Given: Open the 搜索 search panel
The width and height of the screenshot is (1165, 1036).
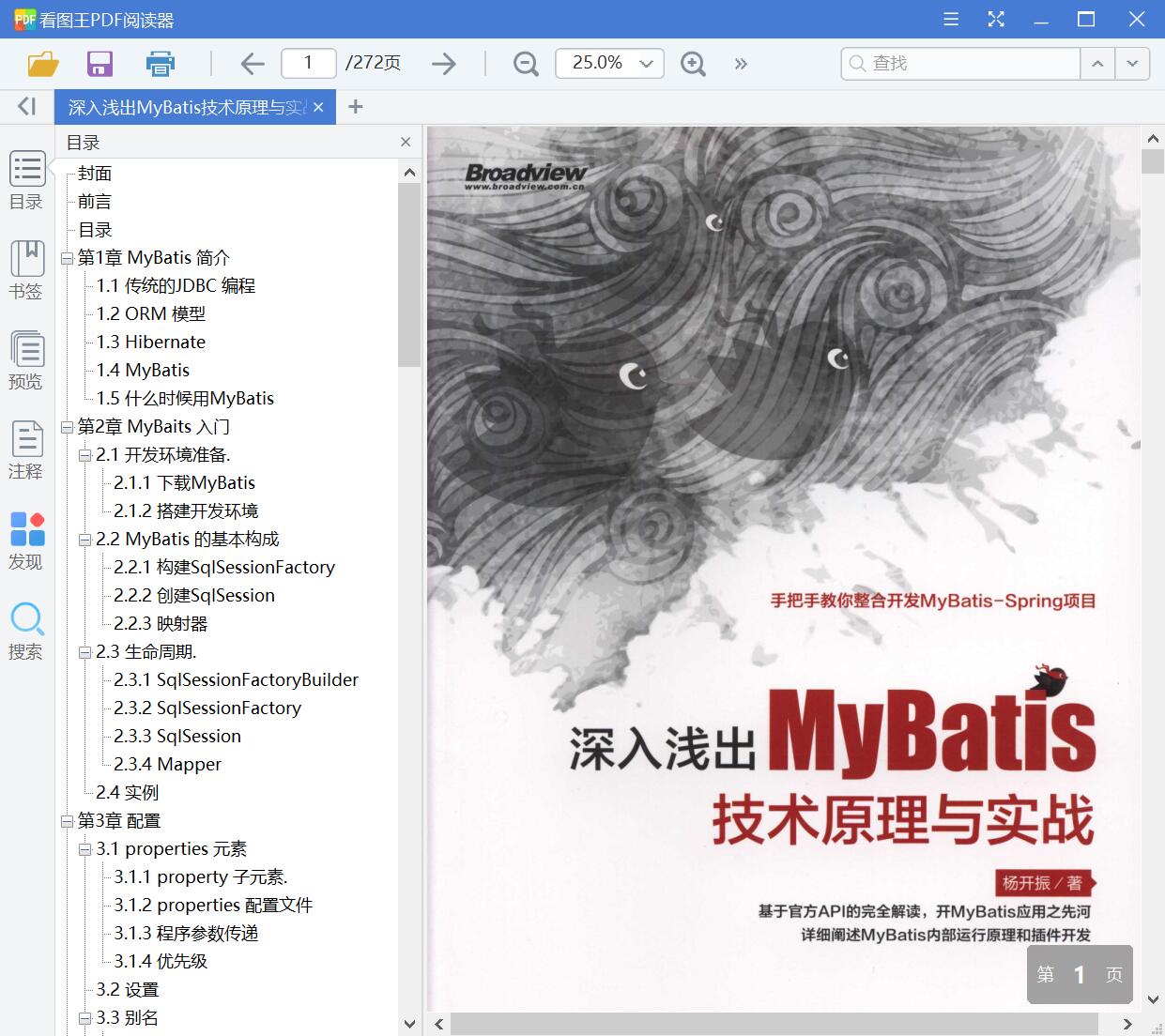Looking at the screenshot, I should (26, 632).
